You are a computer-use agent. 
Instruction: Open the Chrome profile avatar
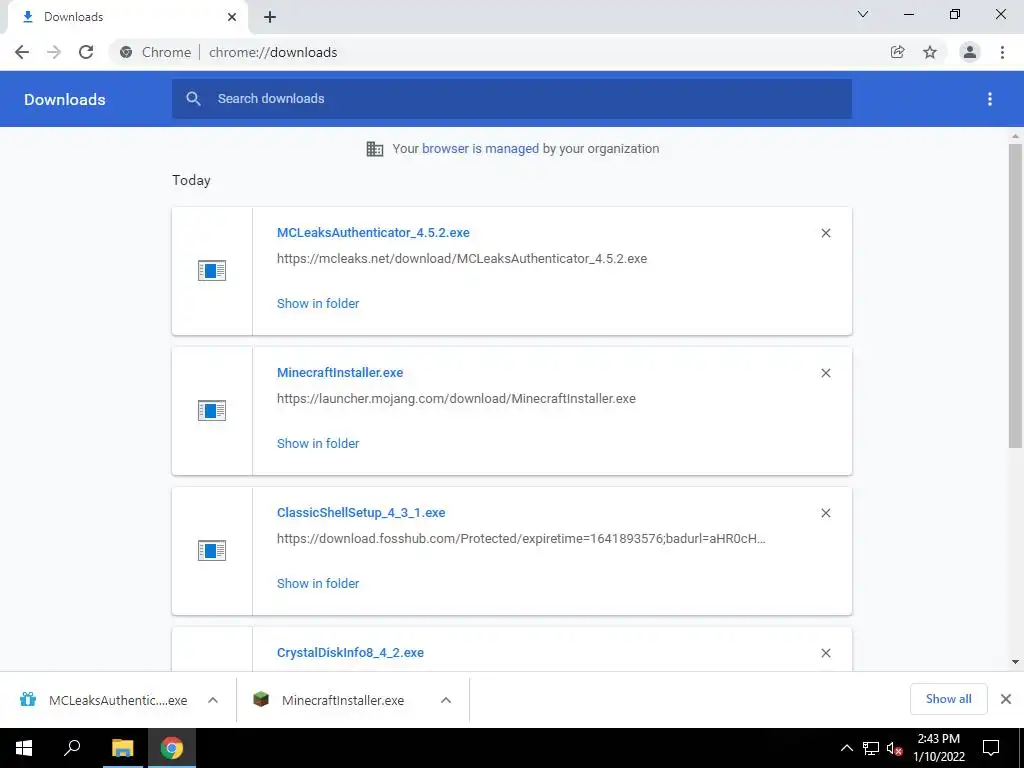970,52
